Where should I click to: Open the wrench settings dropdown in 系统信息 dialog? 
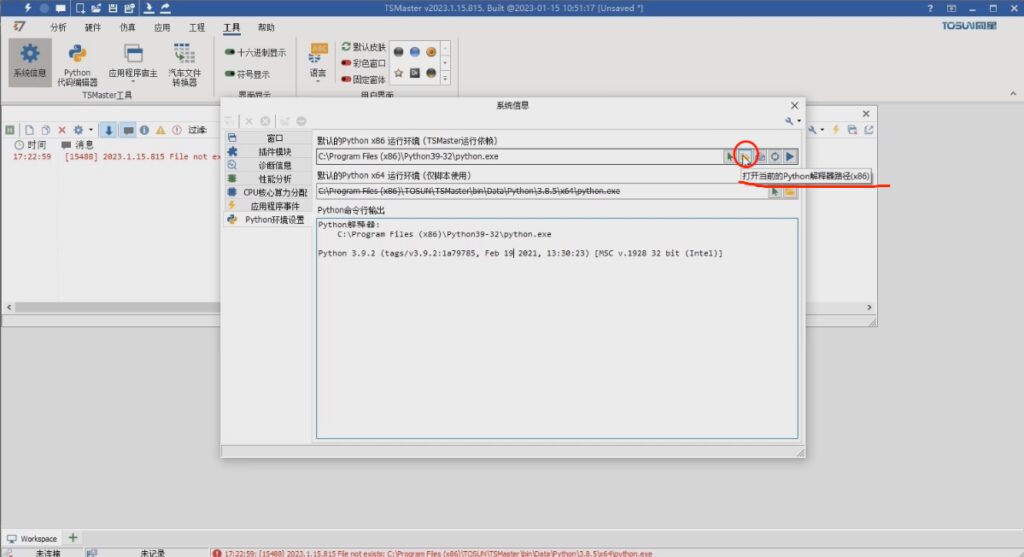[x=793, y=121]
